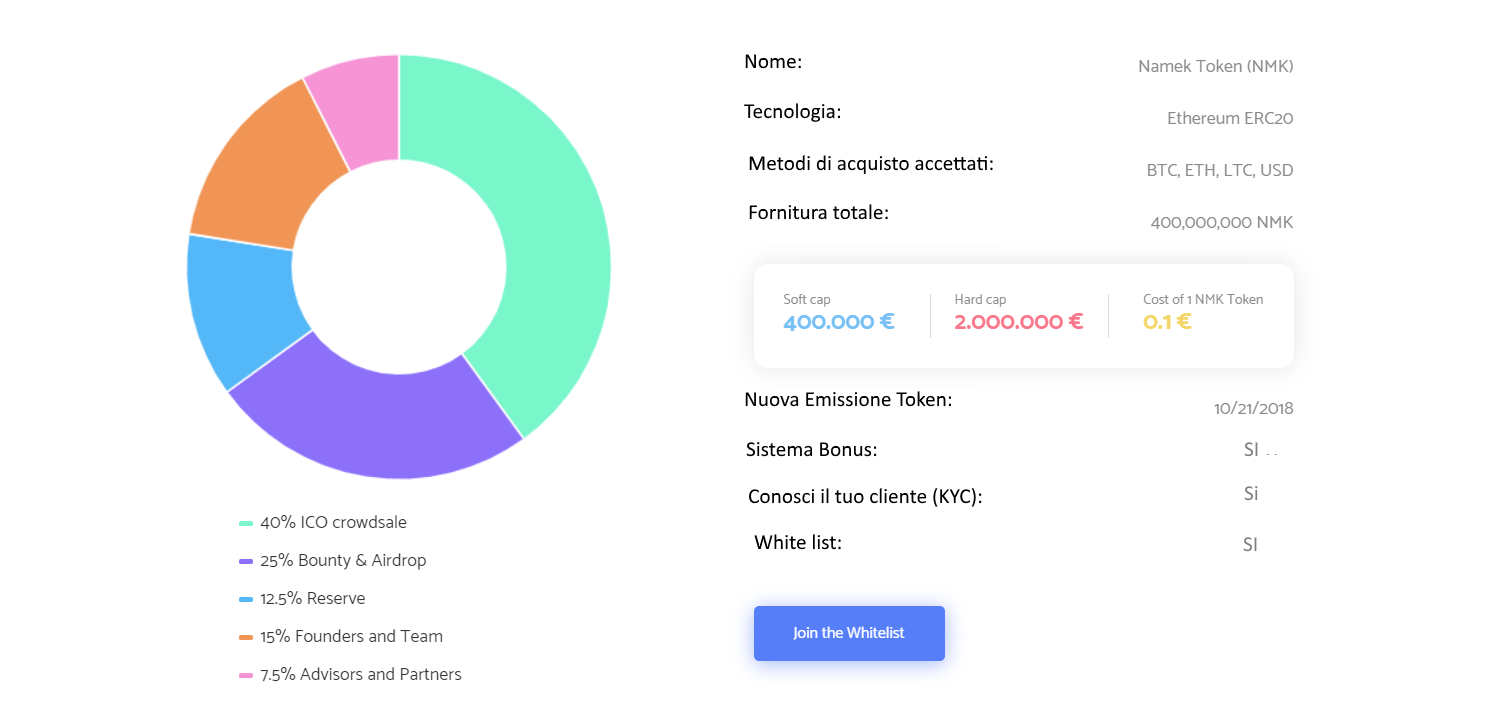The height and width of the screenshot is (704, 1488).
Task: Click the purple Bounty & Airdrop legend swatch
Action: (246, 561)
